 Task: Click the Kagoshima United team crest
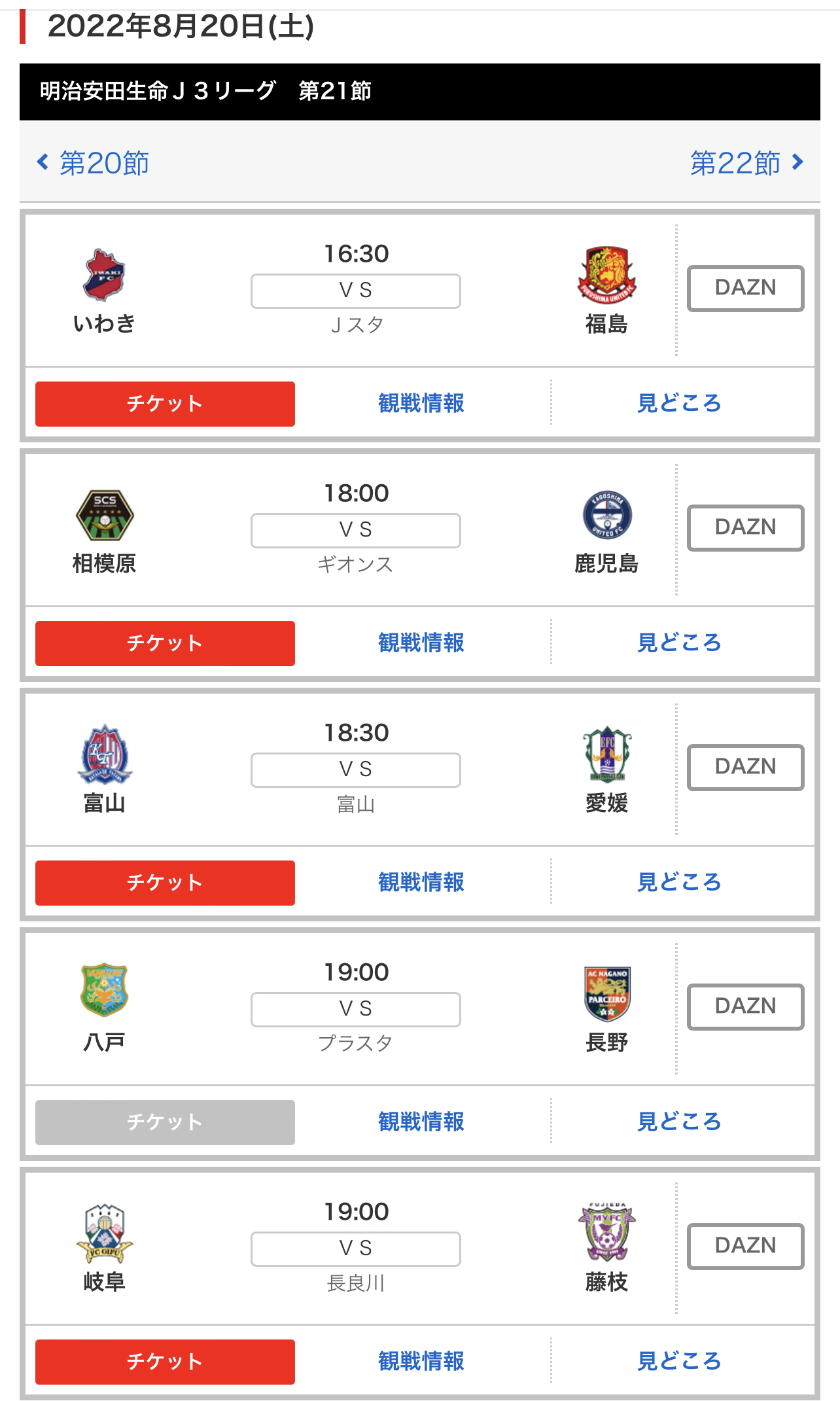coord(606,515)
